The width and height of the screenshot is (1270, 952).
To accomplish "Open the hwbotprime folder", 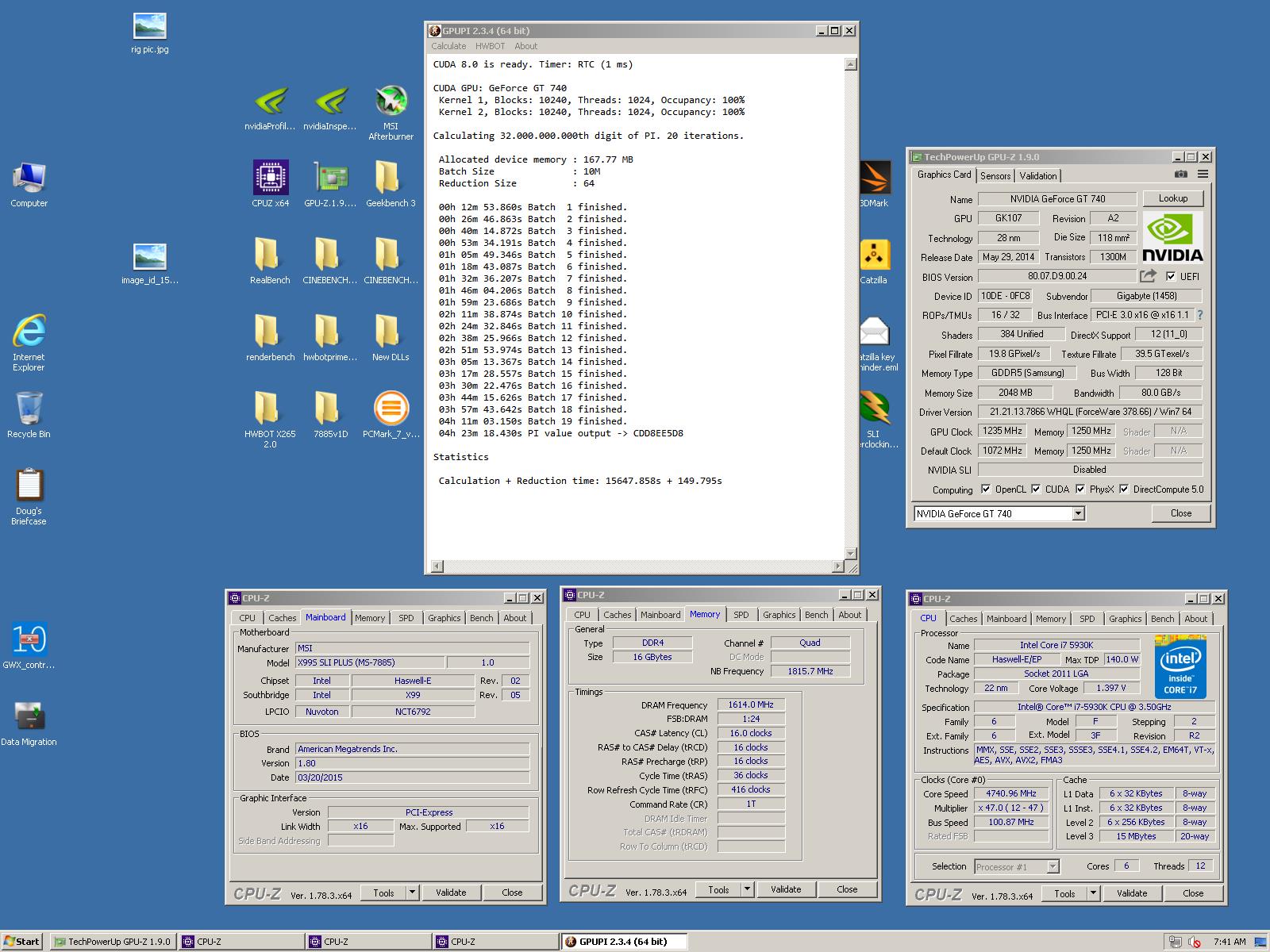I will click(x=330, y=338).
